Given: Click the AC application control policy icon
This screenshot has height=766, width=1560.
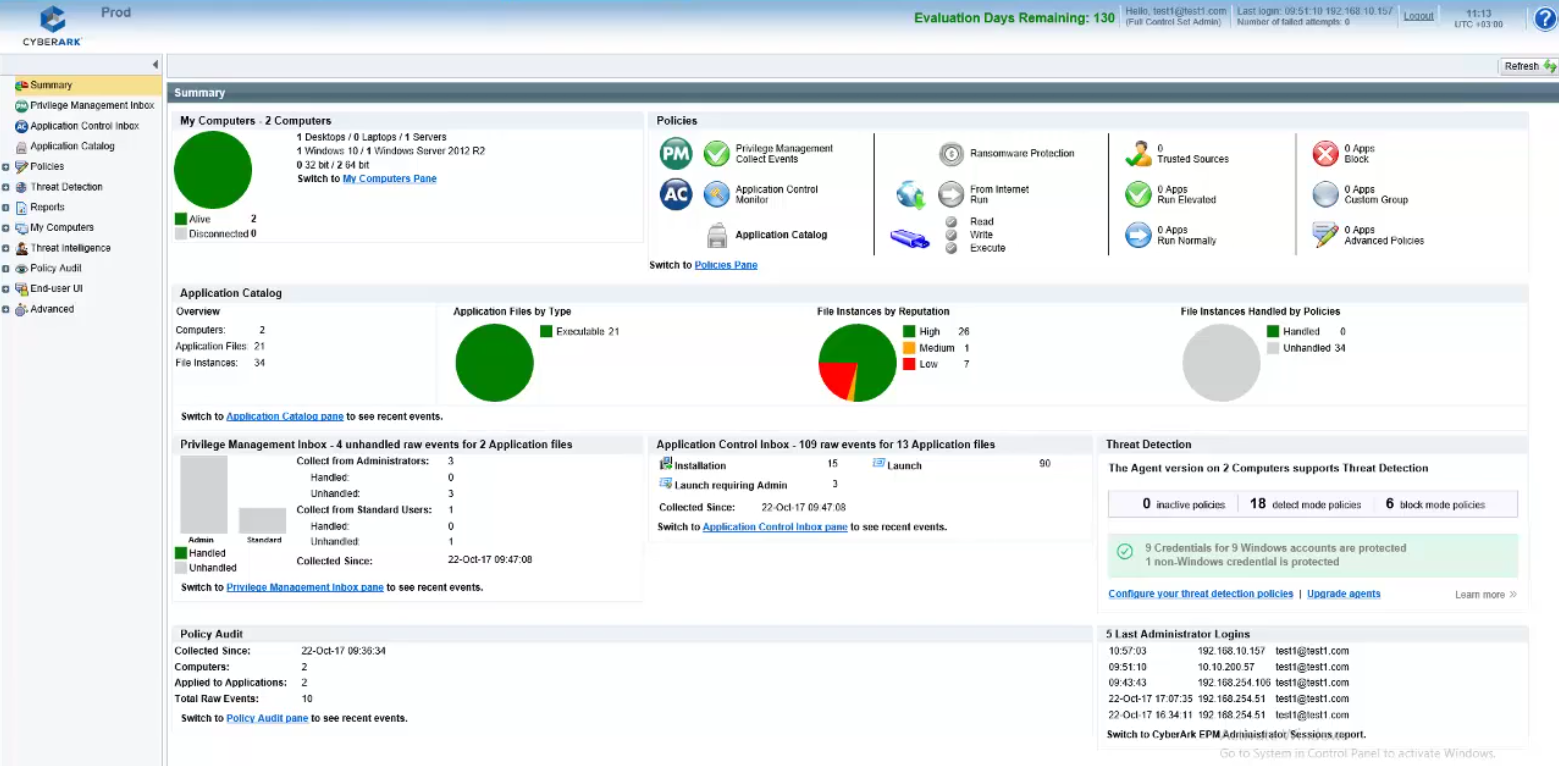Looking at the screenshot, I should (676, 194).
